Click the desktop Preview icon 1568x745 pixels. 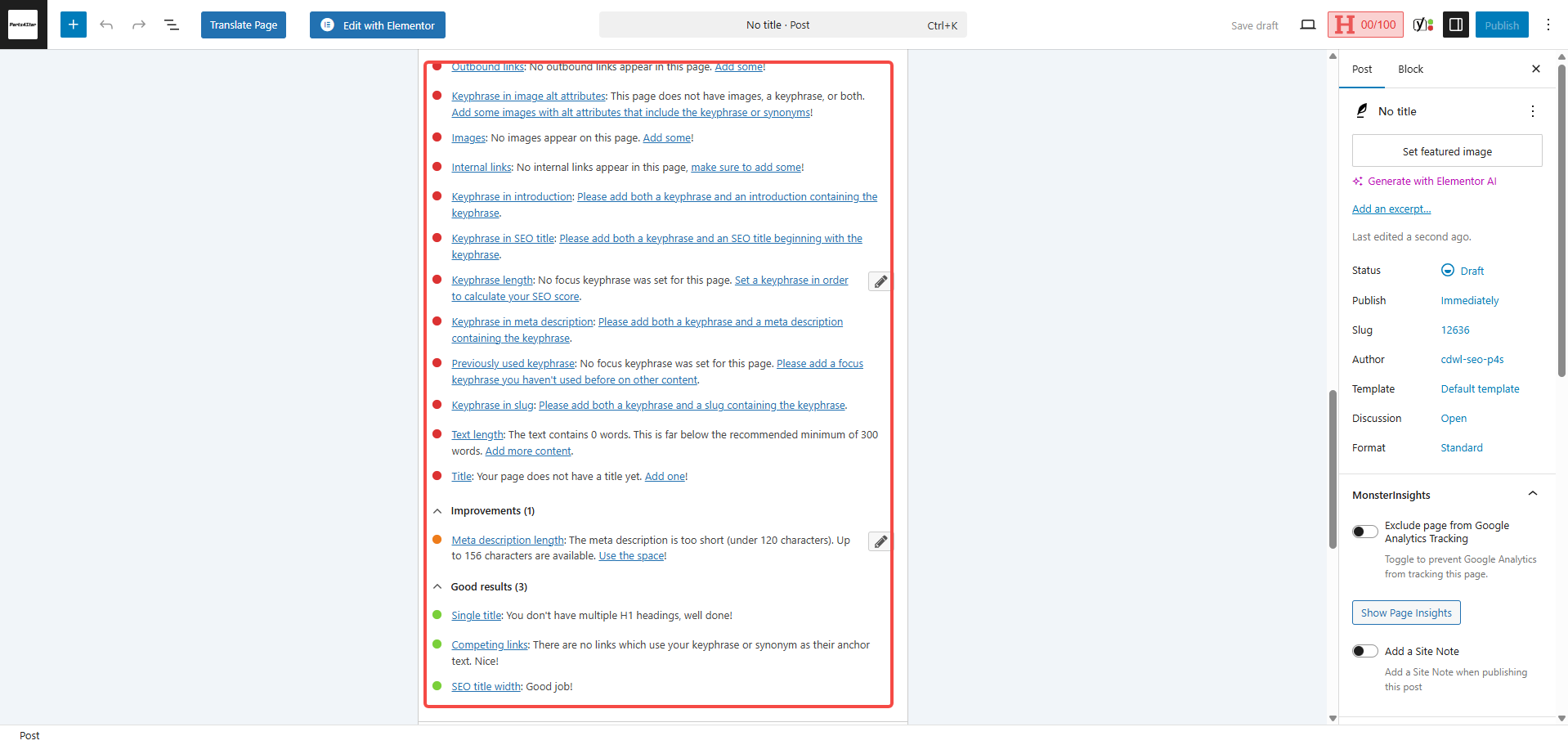pyautogui.click(x=1307, y=25)
